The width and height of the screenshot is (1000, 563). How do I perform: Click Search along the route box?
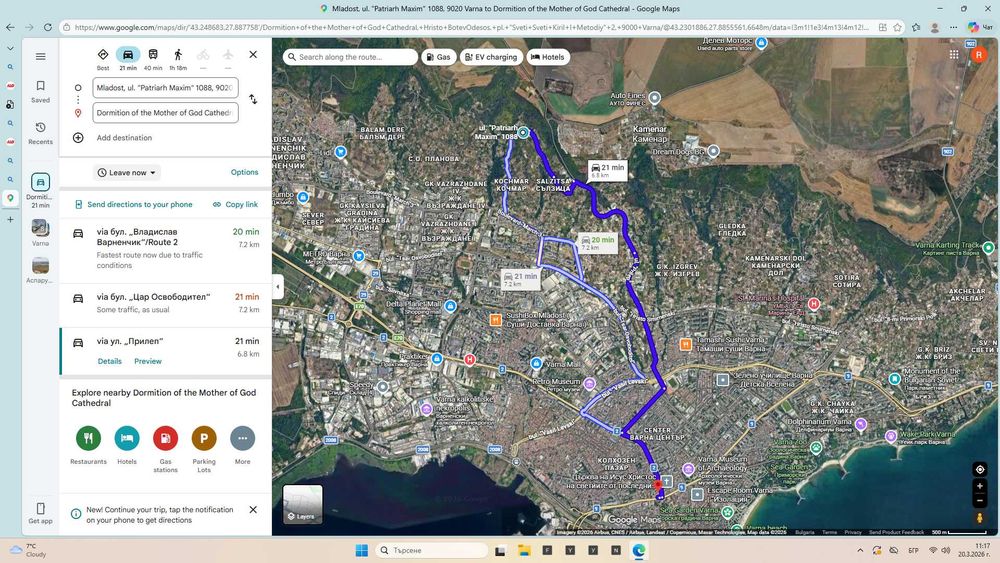click(x=350, y=57)
